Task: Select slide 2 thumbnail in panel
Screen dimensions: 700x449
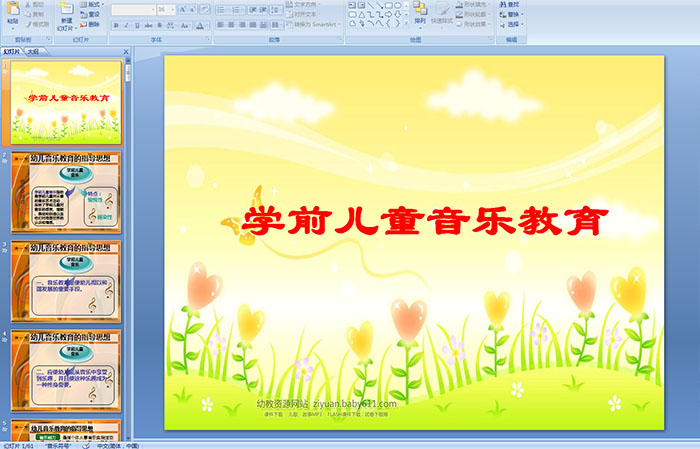Action: click(x=66, y=192)
